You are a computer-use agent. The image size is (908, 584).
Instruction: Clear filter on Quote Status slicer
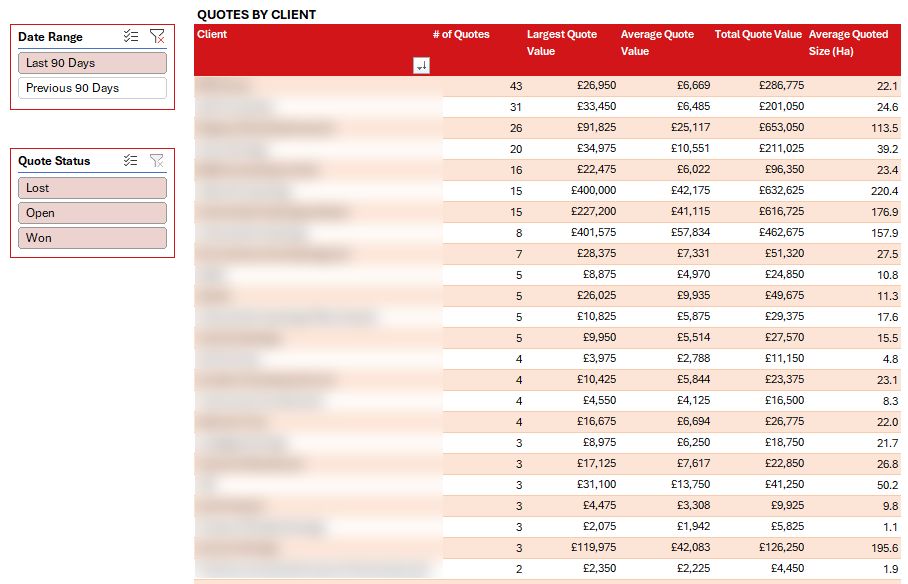pyautogui.click(x=157, y=160)
